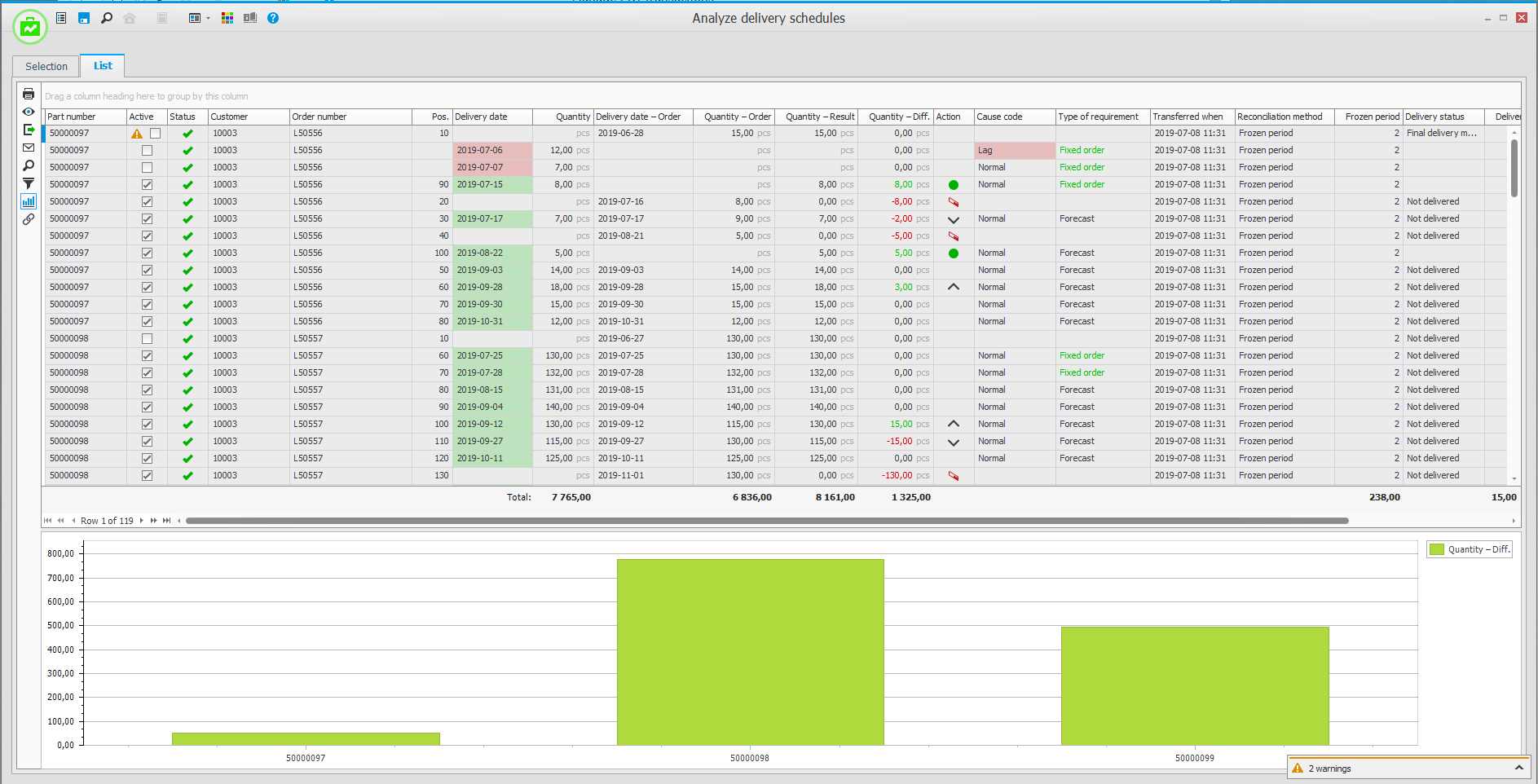Uncheck Active box on the 2019-07-15 row
Image resolution: width=1538 pixels, height=784 pixels.
[147, 185]
